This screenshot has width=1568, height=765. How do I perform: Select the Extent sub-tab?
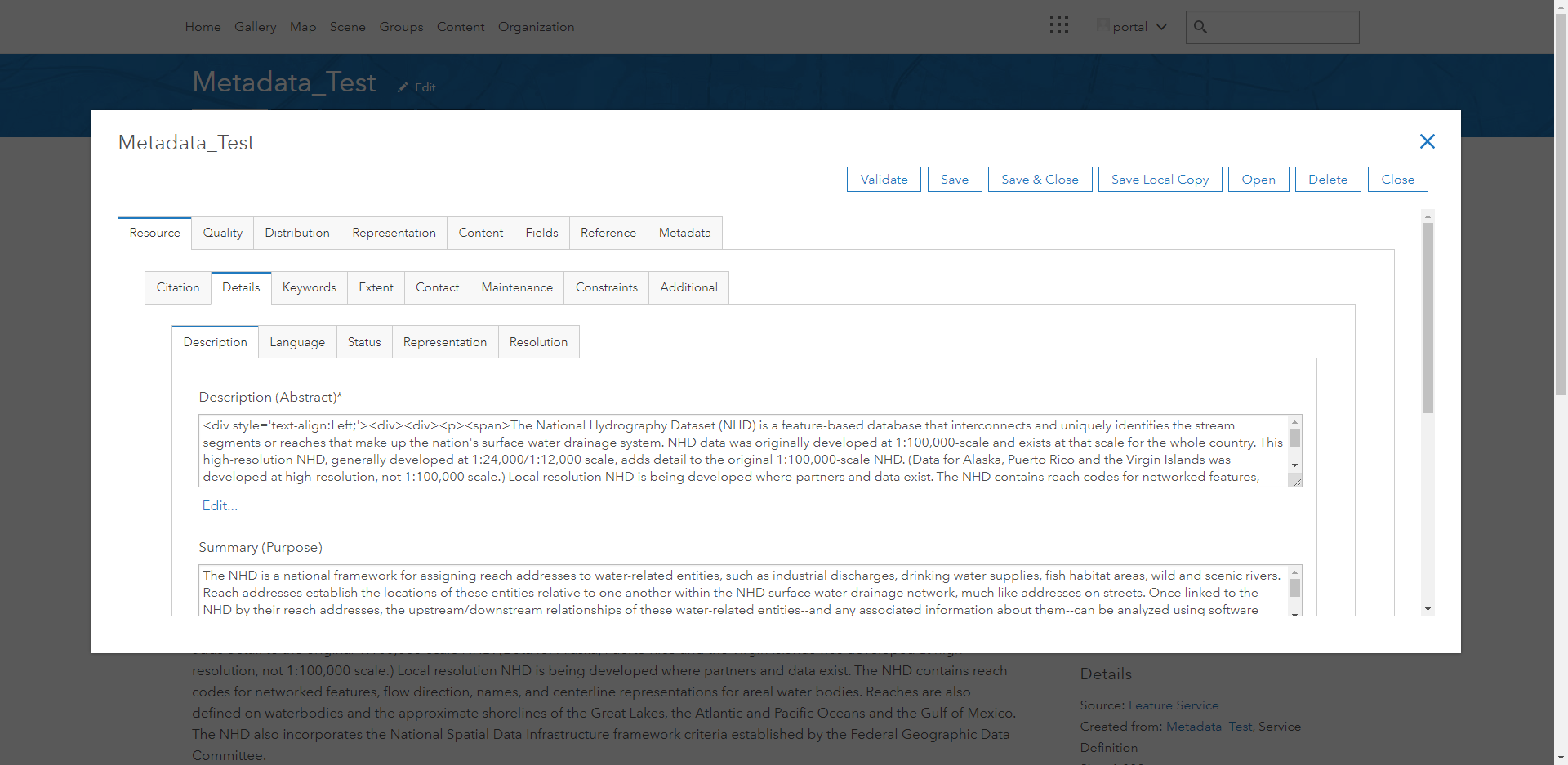coord(376,287)
